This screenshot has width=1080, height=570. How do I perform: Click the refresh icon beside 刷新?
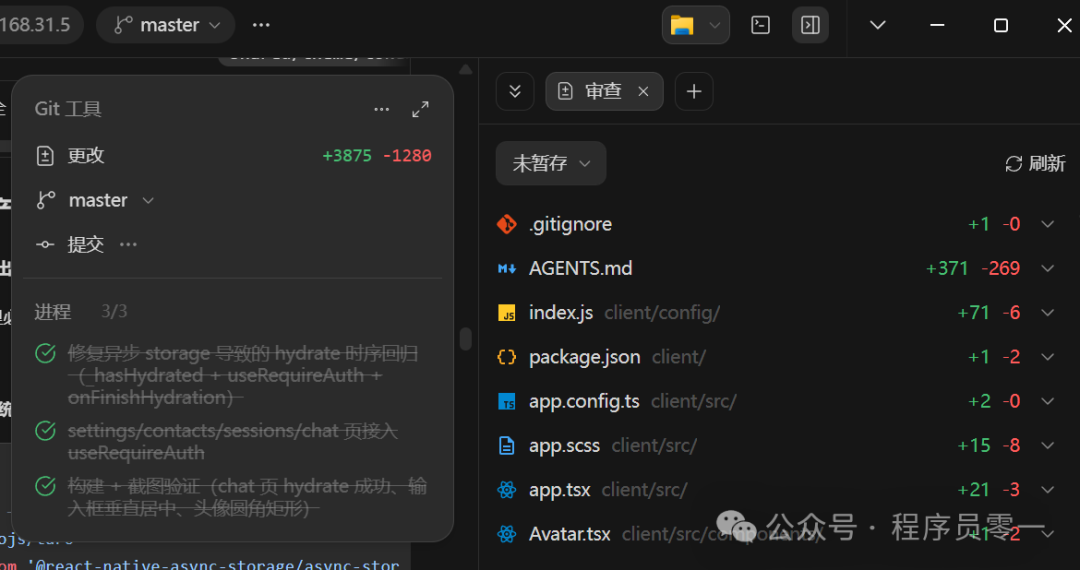[x=1014, y=163]
